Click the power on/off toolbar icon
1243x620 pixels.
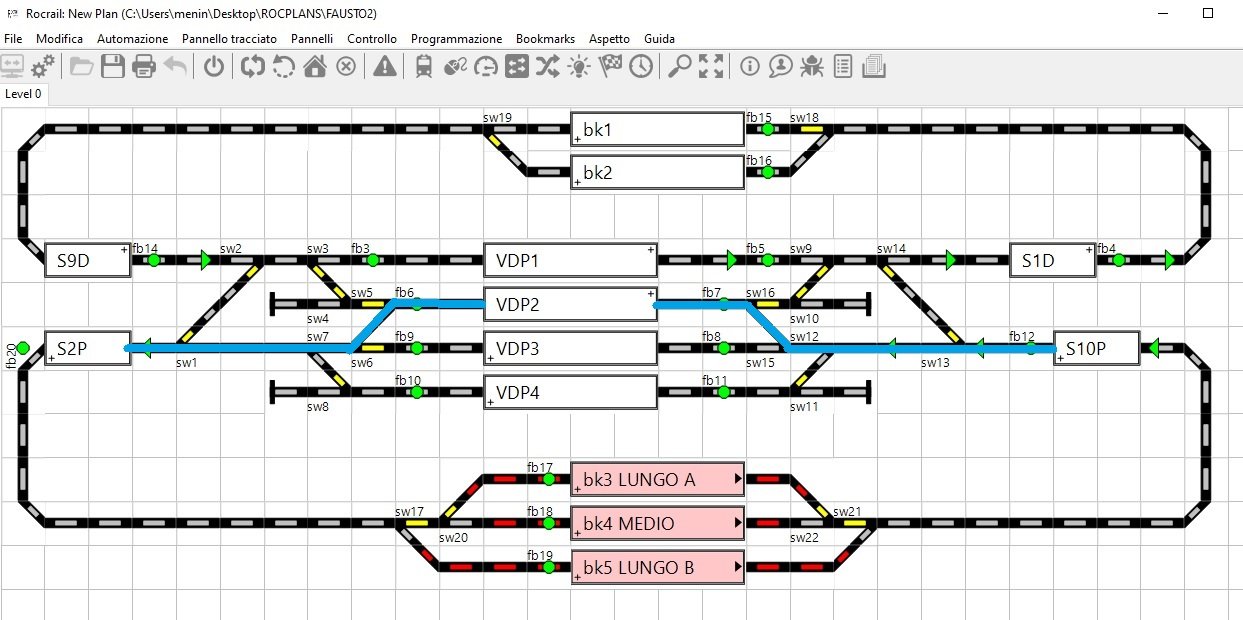214,67
